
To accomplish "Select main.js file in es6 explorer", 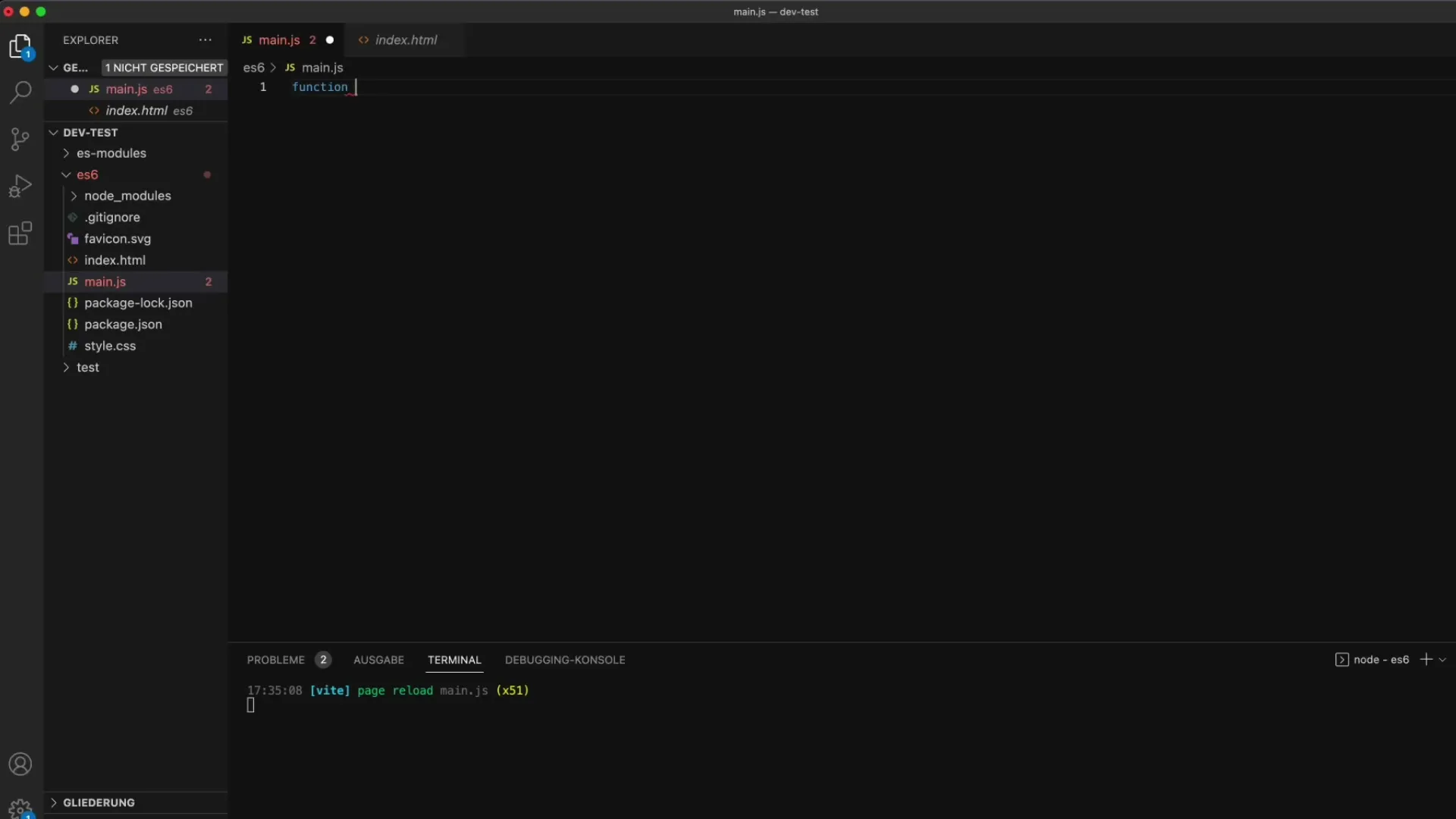I will click(x=106, y=281).
